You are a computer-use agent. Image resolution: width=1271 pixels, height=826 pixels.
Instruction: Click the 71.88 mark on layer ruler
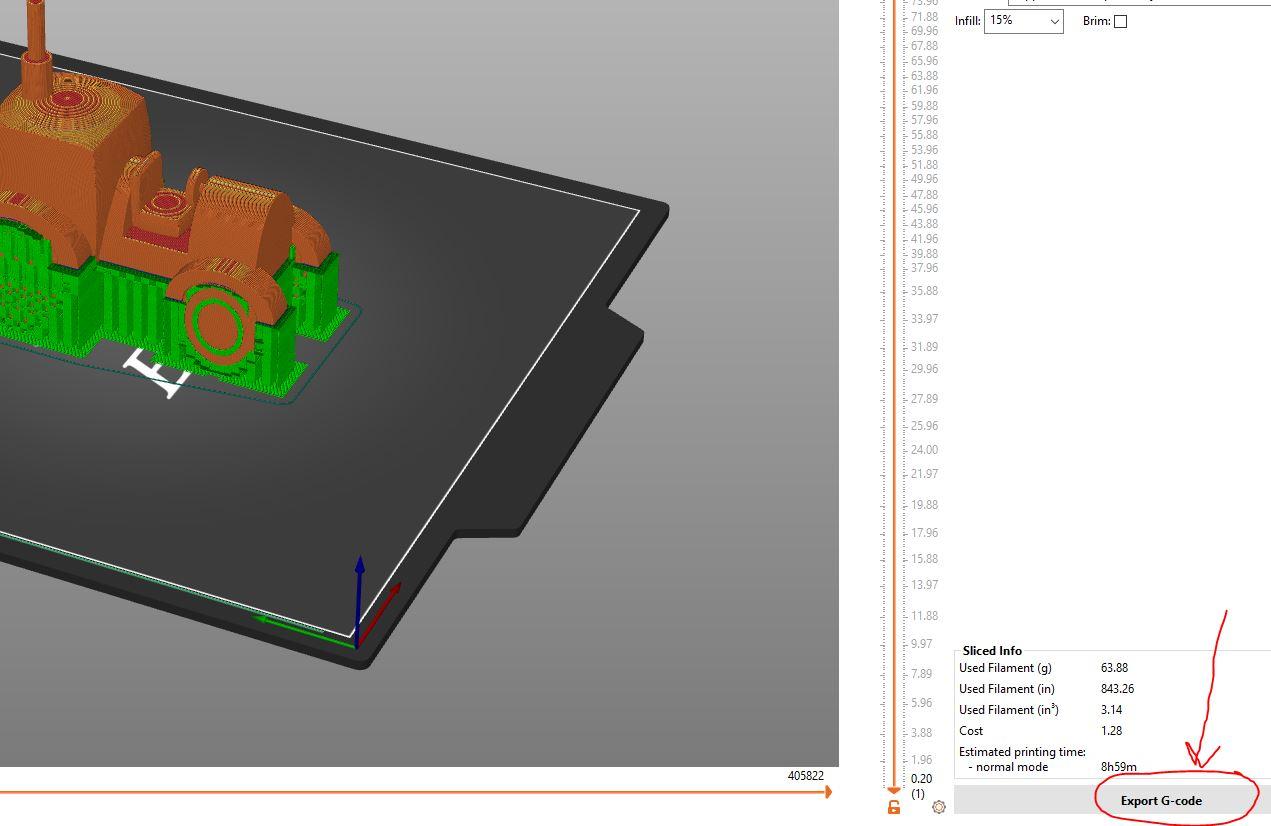924,17
